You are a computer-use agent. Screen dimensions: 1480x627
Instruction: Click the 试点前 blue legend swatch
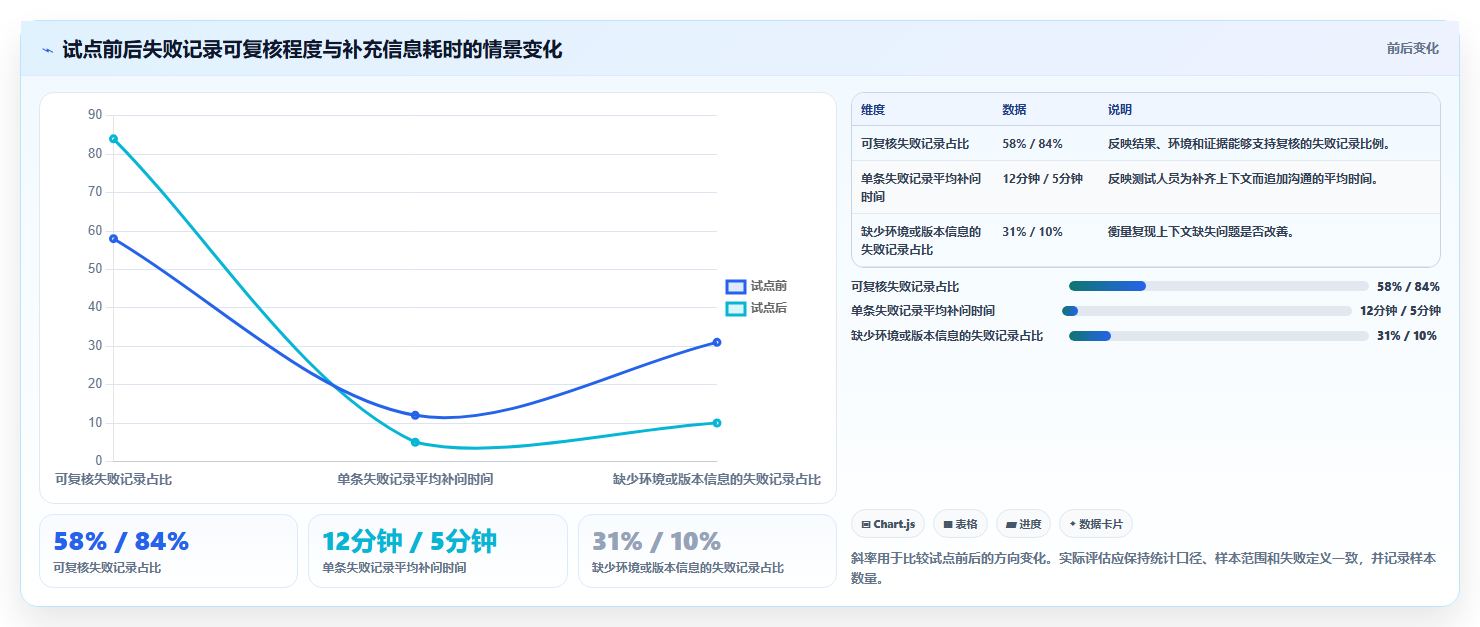coord(736,286)
